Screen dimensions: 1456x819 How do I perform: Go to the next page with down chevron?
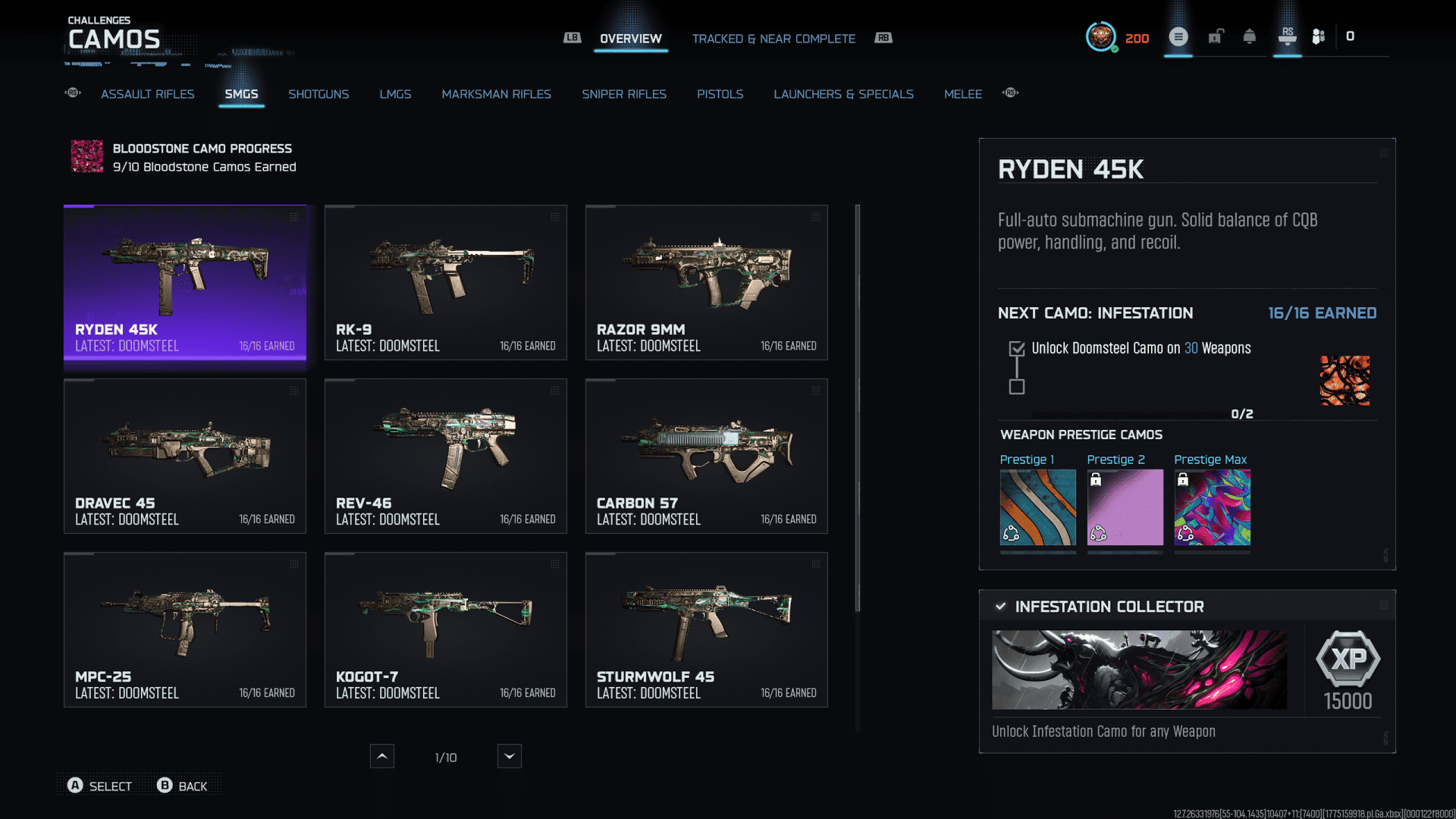[x=509, y=756]
